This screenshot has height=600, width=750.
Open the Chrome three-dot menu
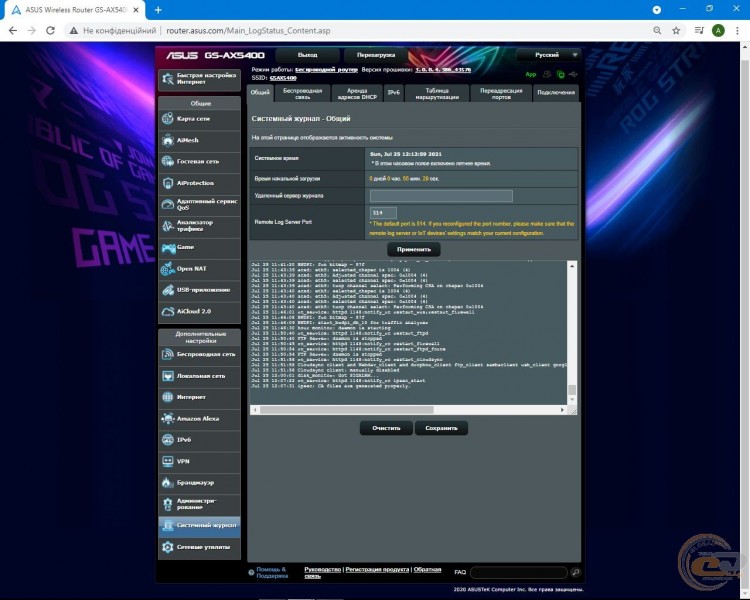pyautogui.click(x=736, y=31)
